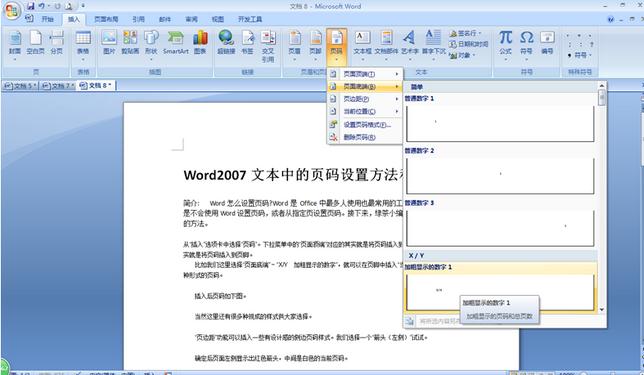644x375 pixels.
Task: Select document tab 文档 8
Action: coord(96,85)
